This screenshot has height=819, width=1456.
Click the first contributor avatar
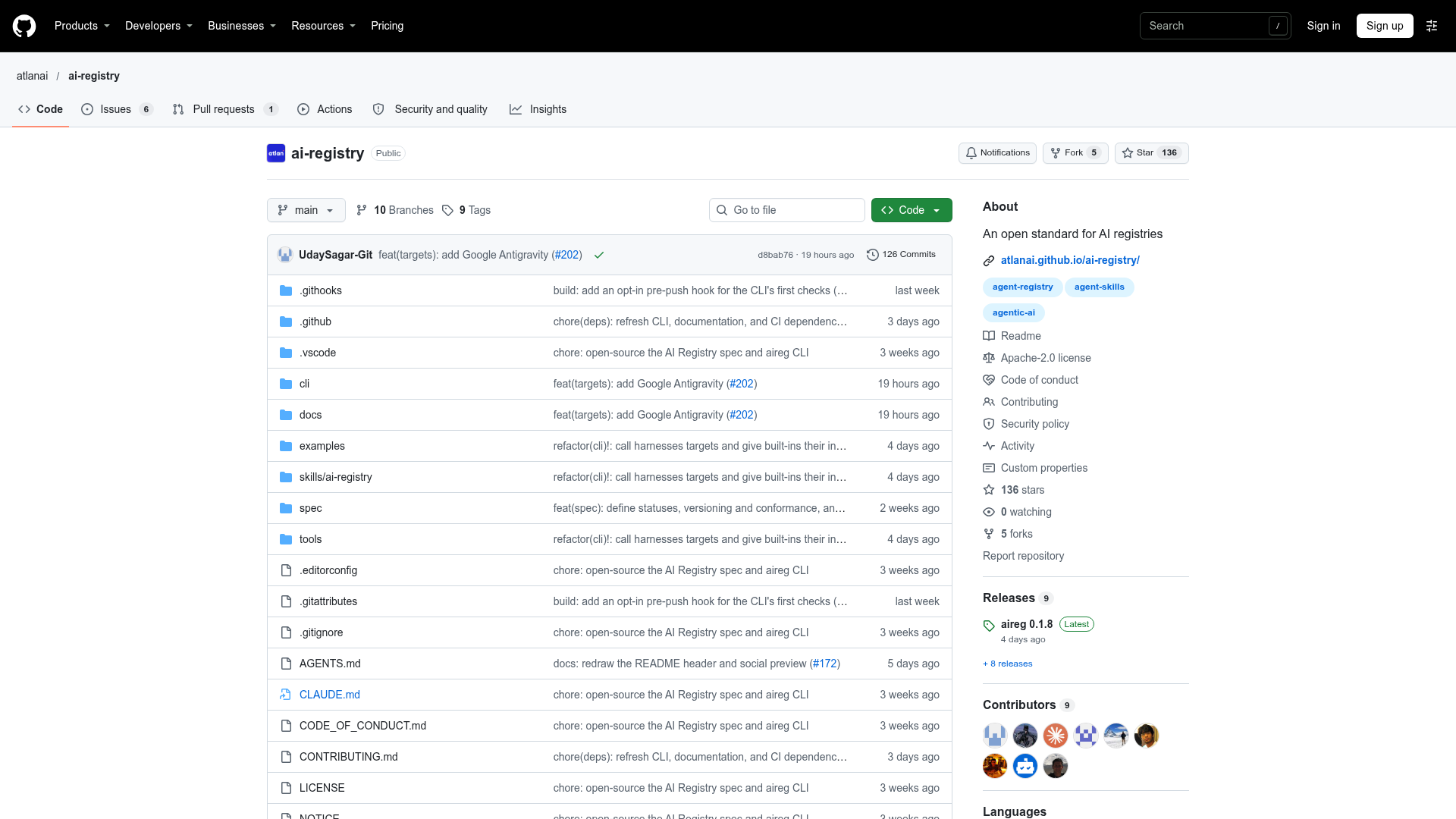(x=995, y=736)
